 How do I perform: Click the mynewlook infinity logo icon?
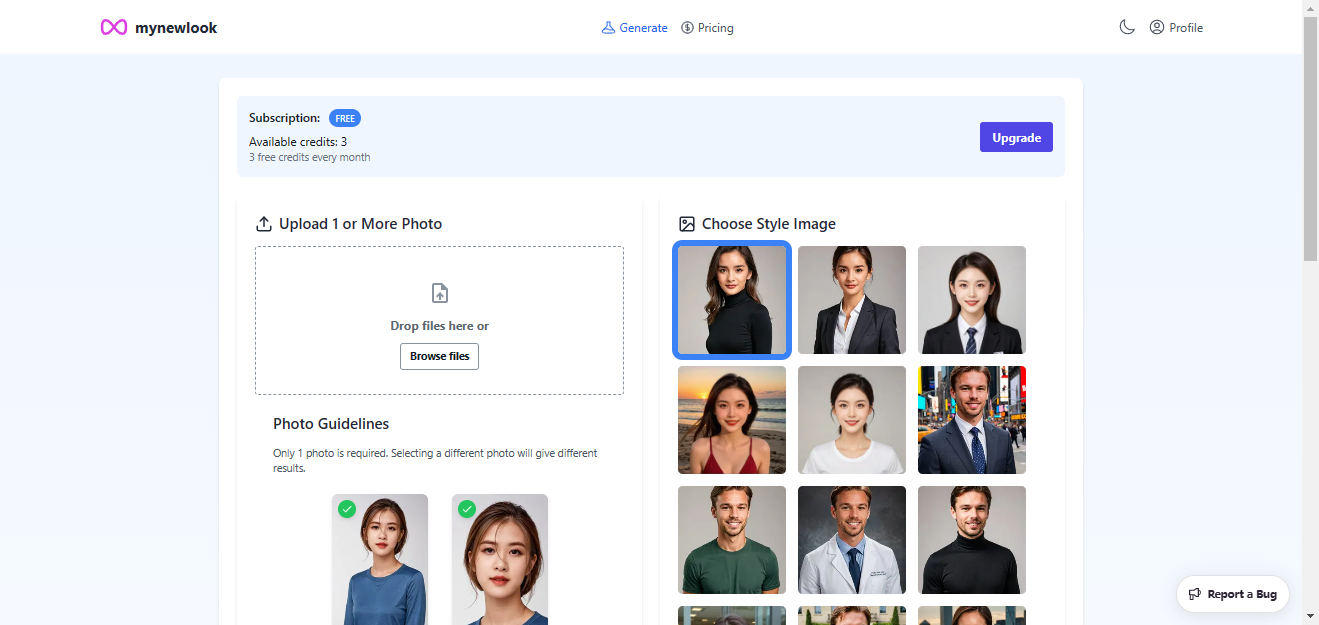(114, 28)
